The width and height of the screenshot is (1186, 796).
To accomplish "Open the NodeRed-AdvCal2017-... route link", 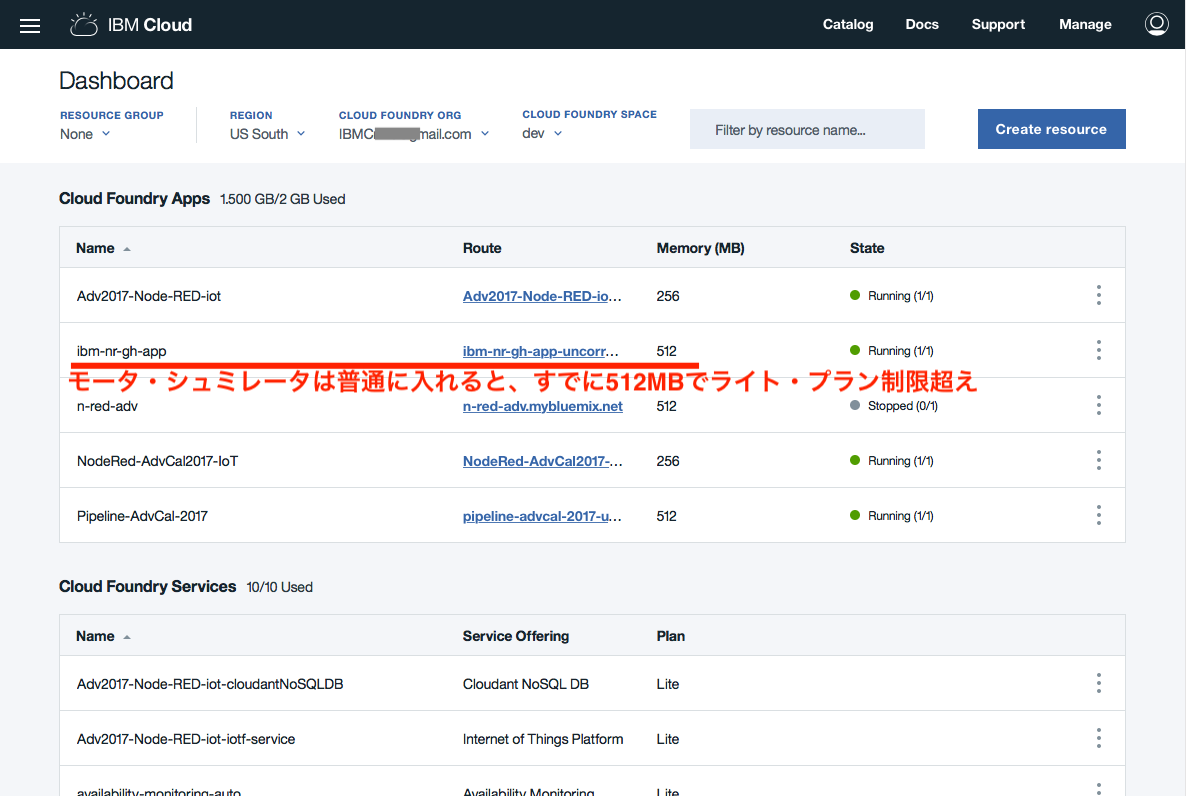I will pos(542,461).
